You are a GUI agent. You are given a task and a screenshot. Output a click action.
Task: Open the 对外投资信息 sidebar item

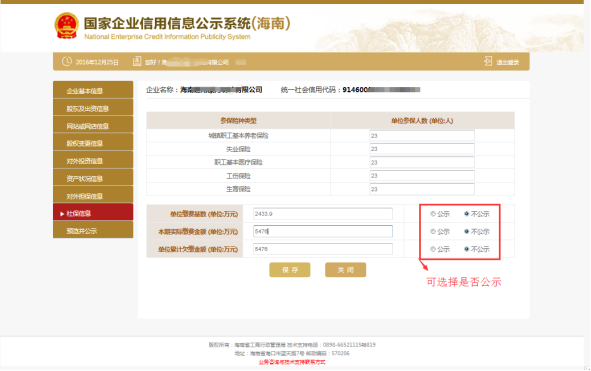coord(93,161)
